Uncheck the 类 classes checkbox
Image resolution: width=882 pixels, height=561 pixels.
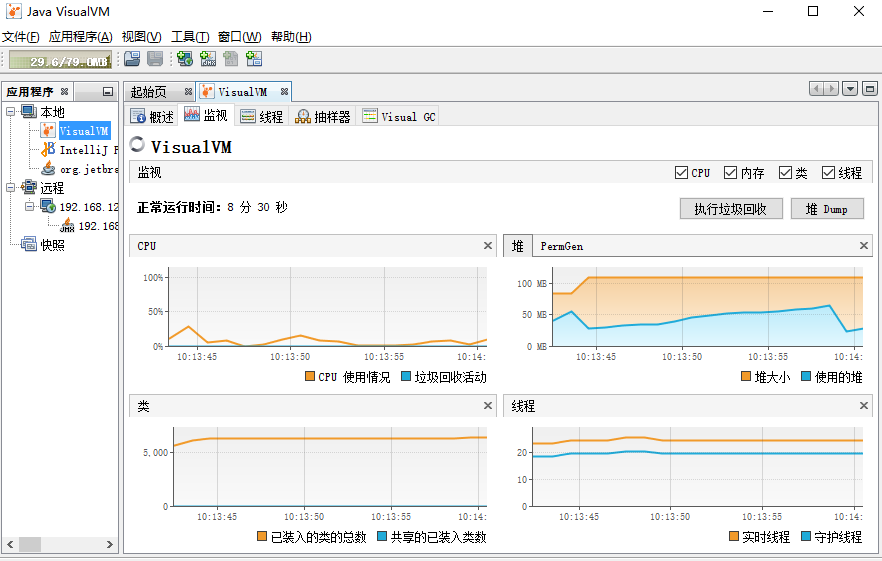[785, 173]
